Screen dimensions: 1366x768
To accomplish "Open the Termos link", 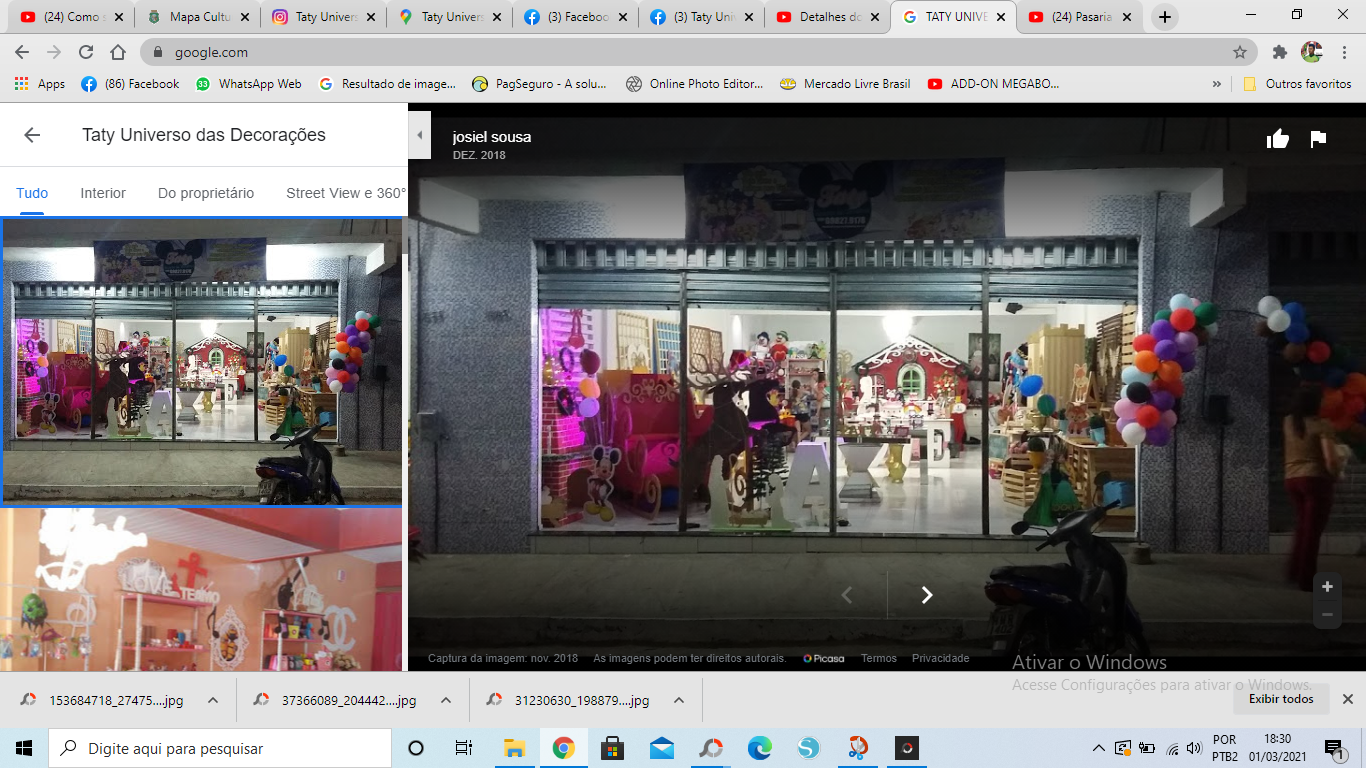I will coord(879,658).
